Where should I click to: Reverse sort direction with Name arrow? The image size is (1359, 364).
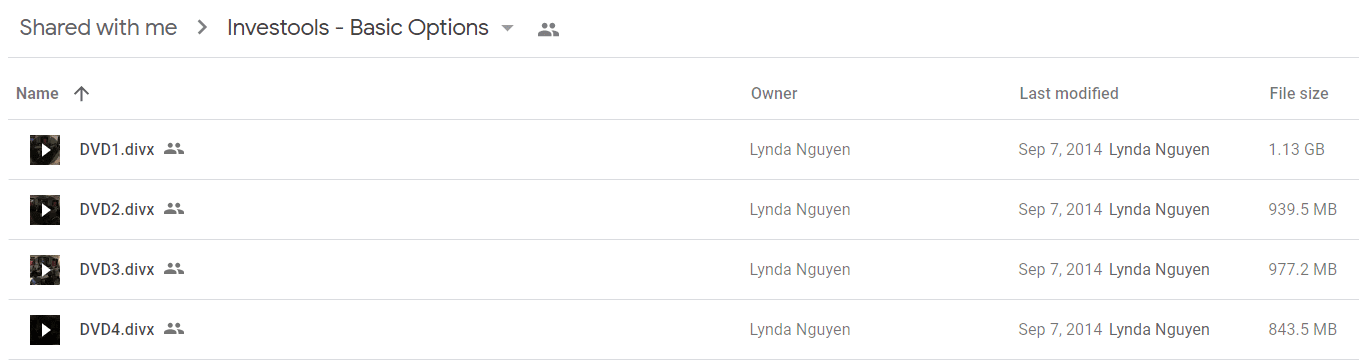[x=82, y=93]
